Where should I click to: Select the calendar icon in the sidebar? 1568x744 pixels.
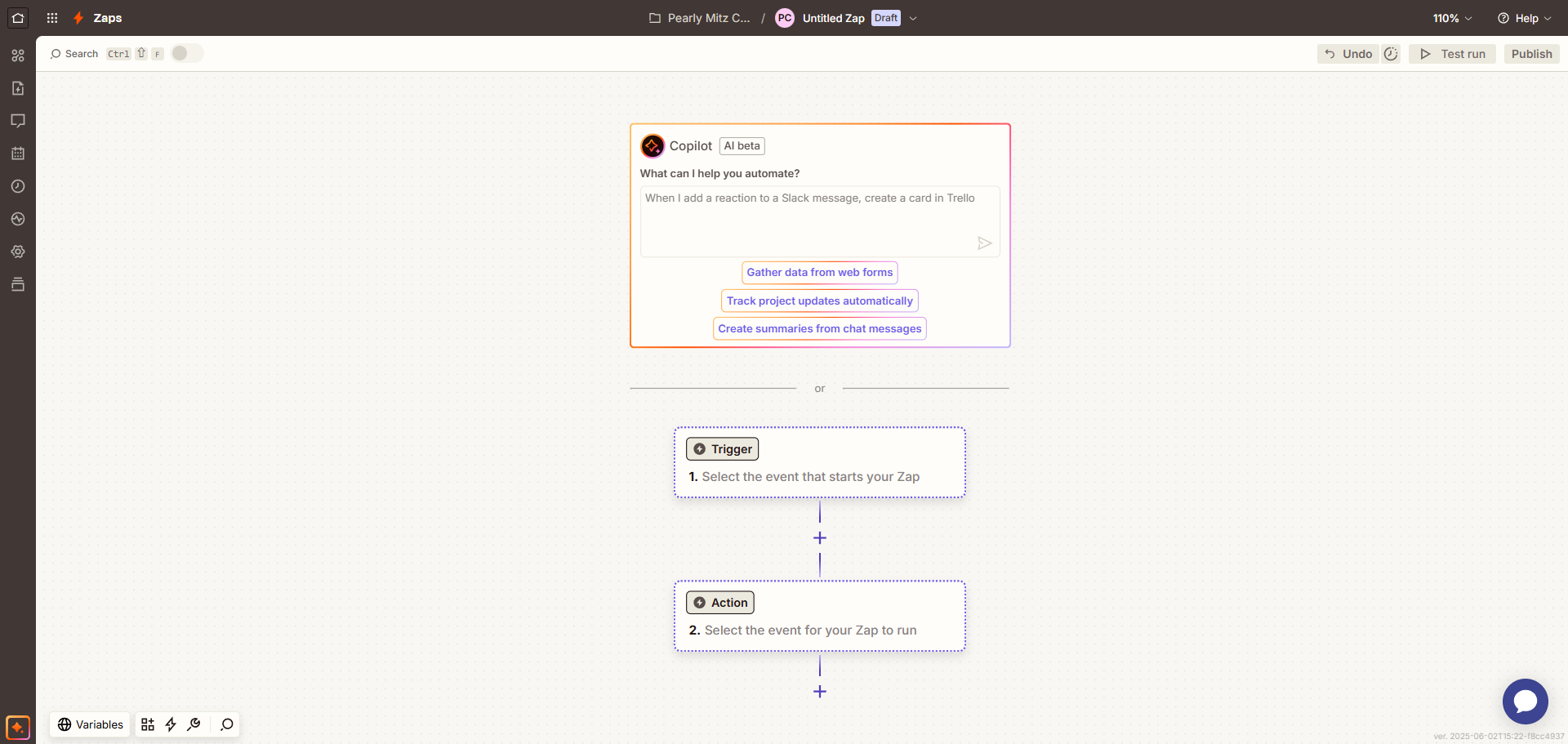(x=18, y=154)
